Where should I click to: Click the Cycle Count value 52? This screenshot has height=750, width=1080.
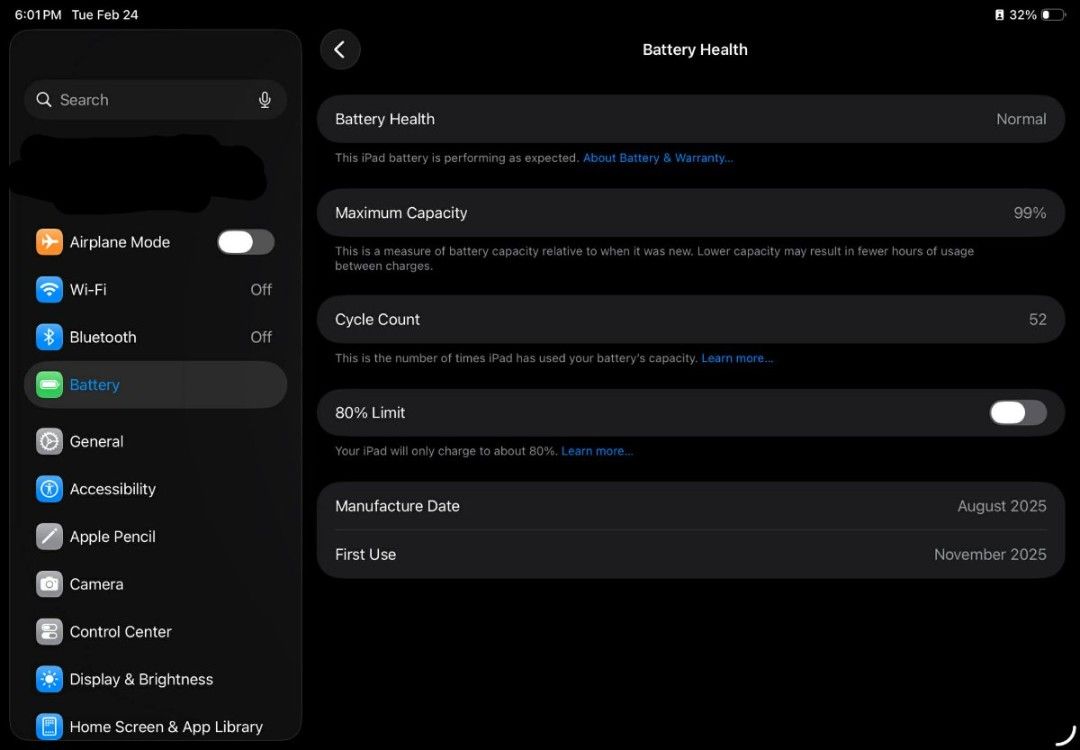click(1037, 320)
